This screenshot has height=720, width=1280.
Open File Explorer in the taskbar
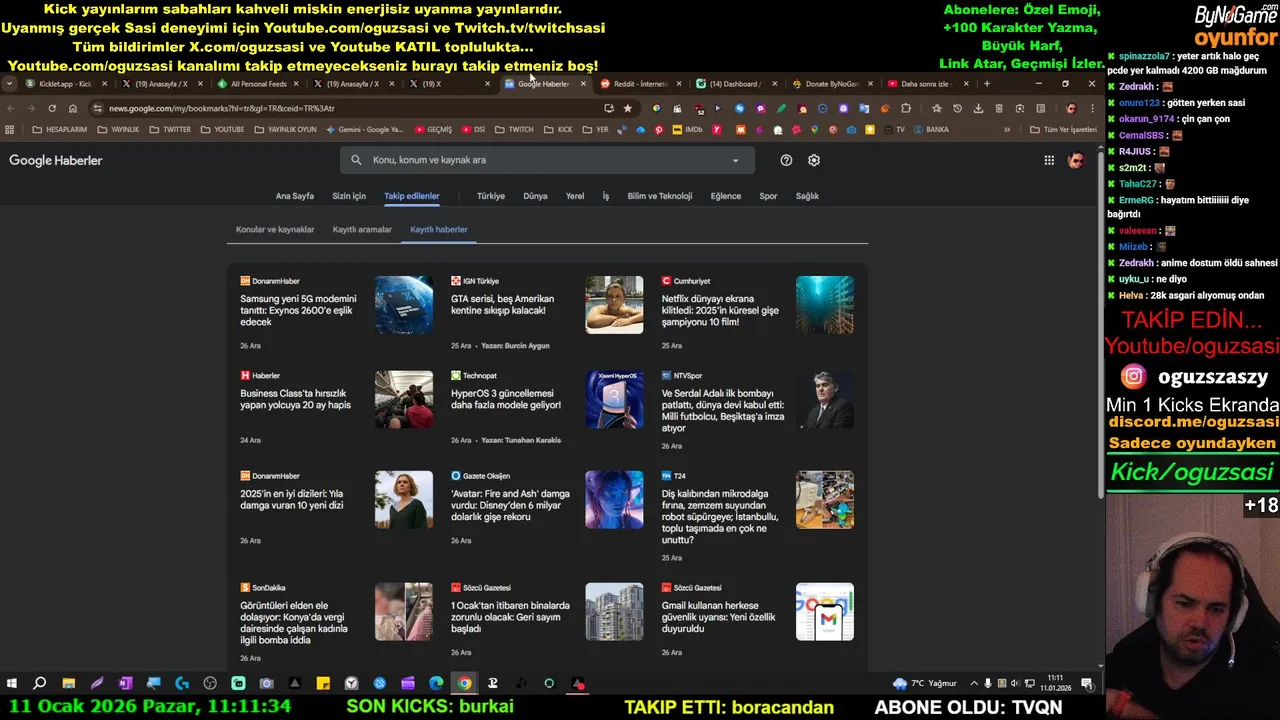point(68,683)
